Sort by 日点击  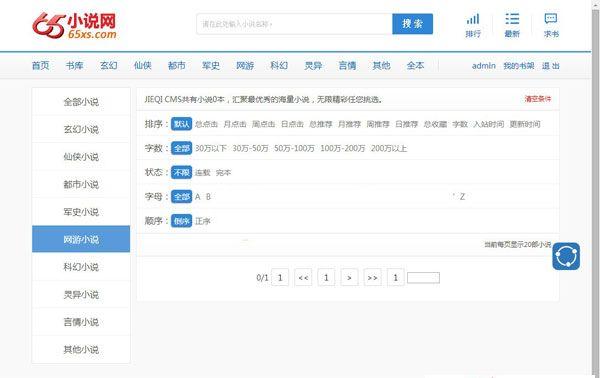(292, 124)
